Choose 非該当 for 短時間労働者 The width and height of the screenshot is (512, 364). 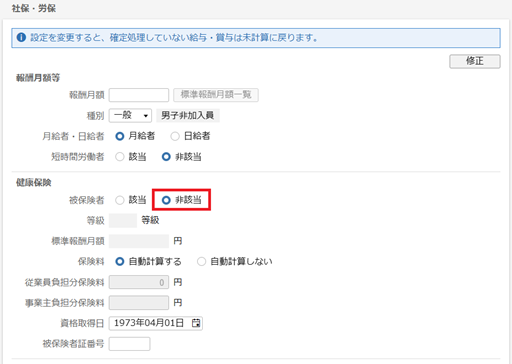click(166, 157)
